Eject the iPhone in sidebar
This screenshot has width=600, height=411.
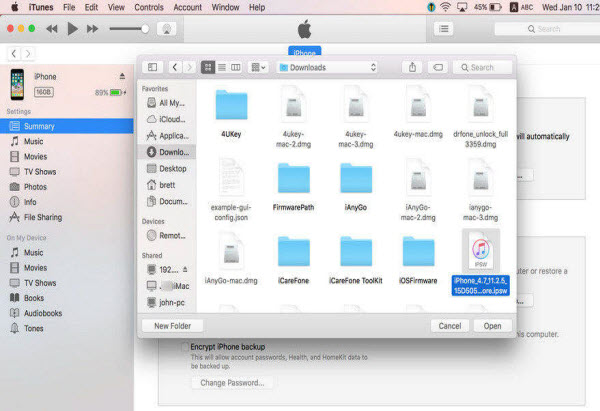point(123,76)
